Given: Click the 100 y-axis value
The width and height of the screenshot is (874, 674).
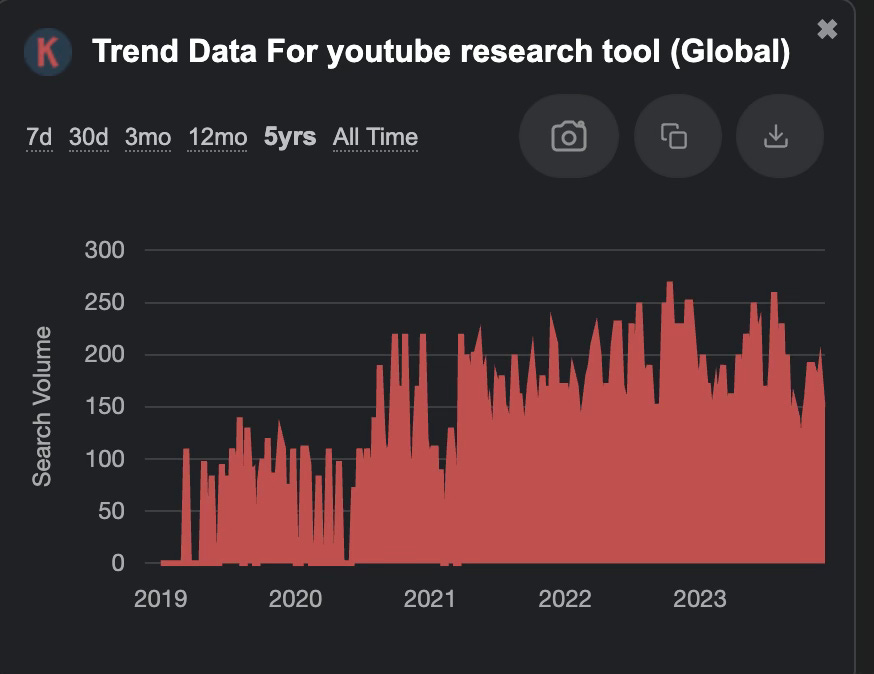Looking at the screenshot, I should (x=105, y=459).
